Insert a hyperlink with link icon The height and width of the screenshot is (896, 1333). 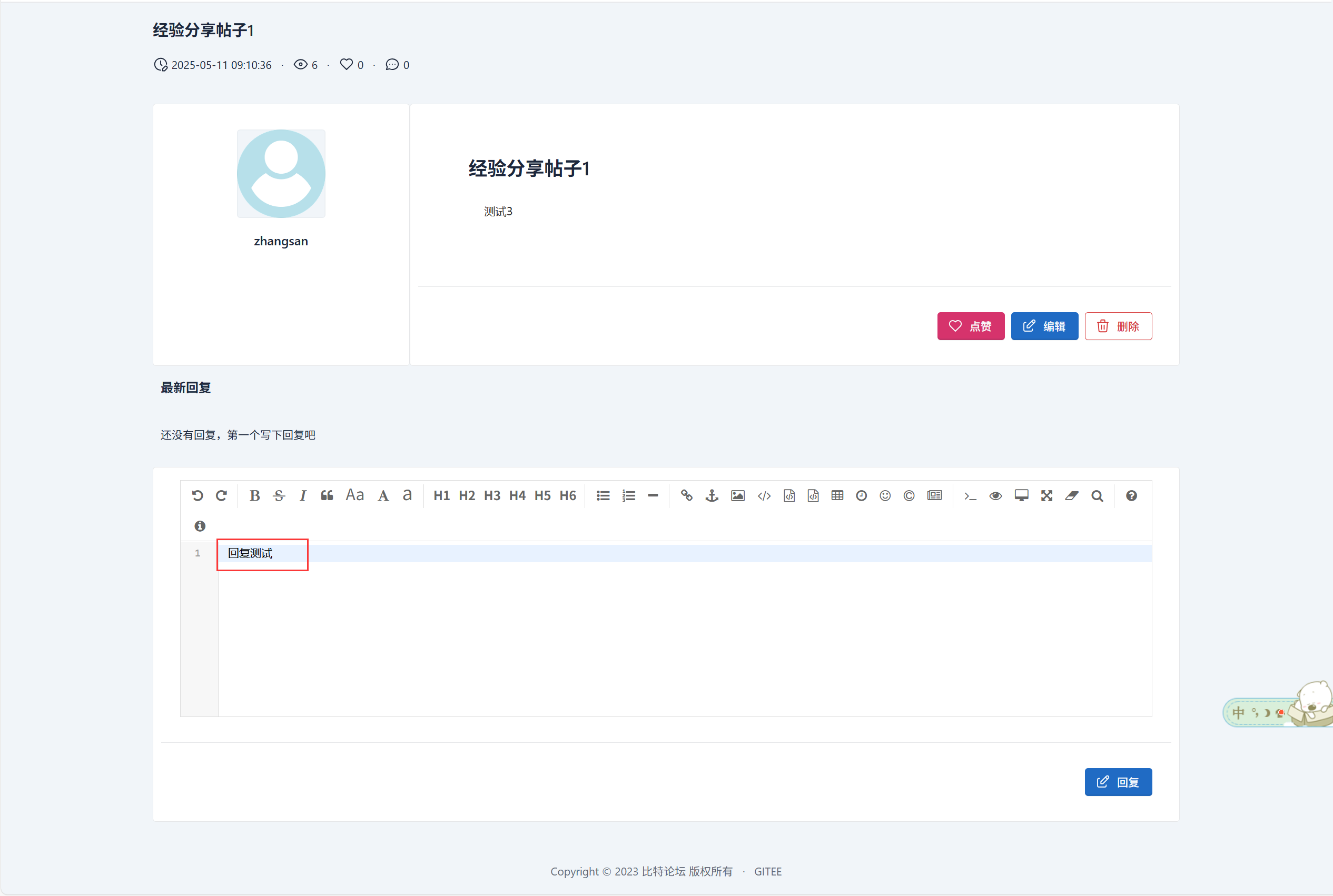[686, 495]
